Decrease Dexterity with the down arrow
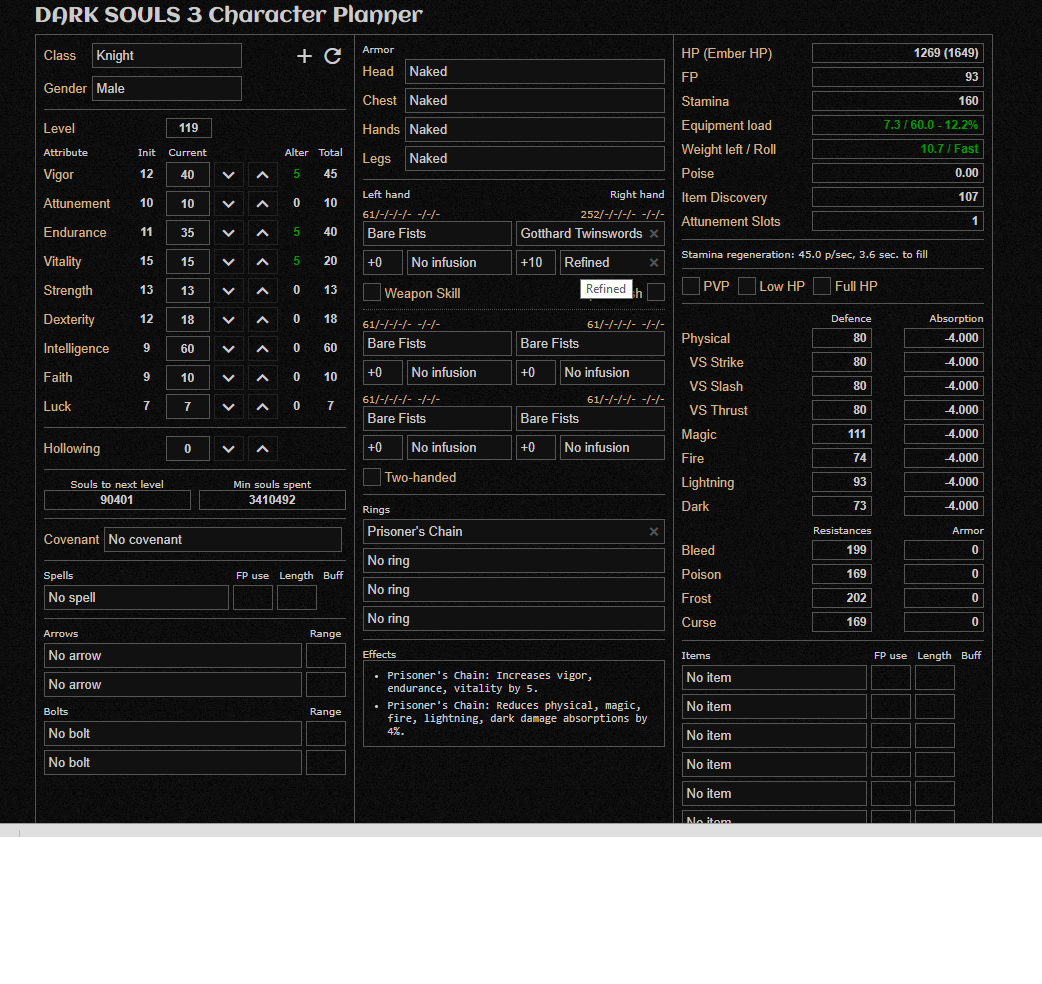This screenshot has width=1042, height=984. 229,320
